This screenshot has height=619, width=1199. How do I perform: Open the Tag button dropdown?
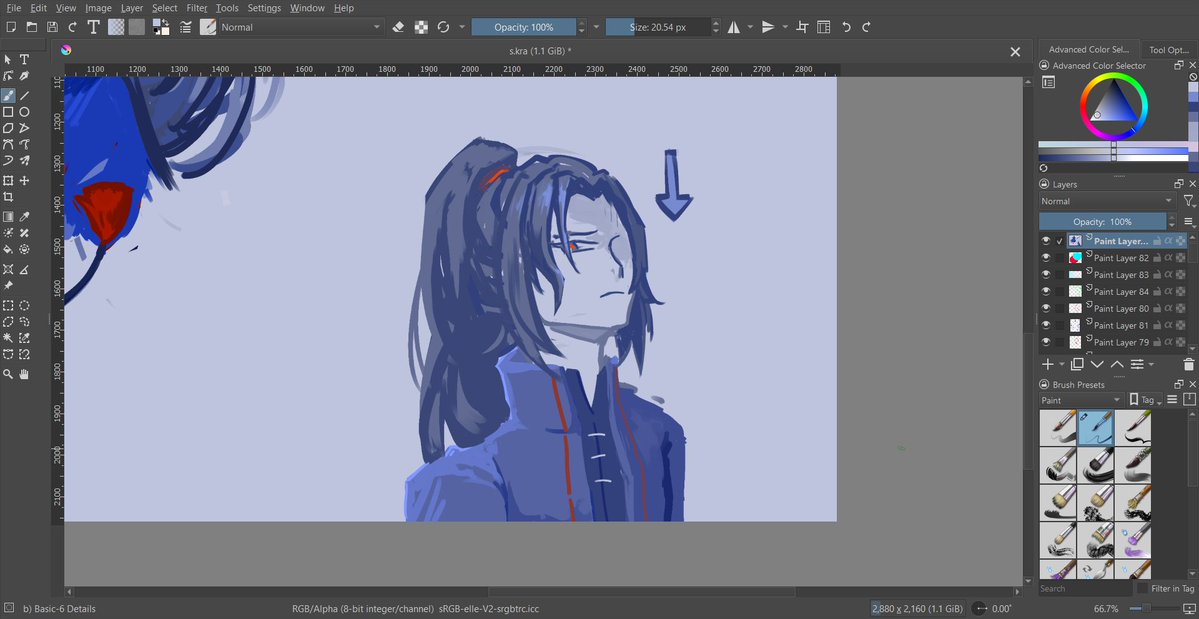point(1145,400)
